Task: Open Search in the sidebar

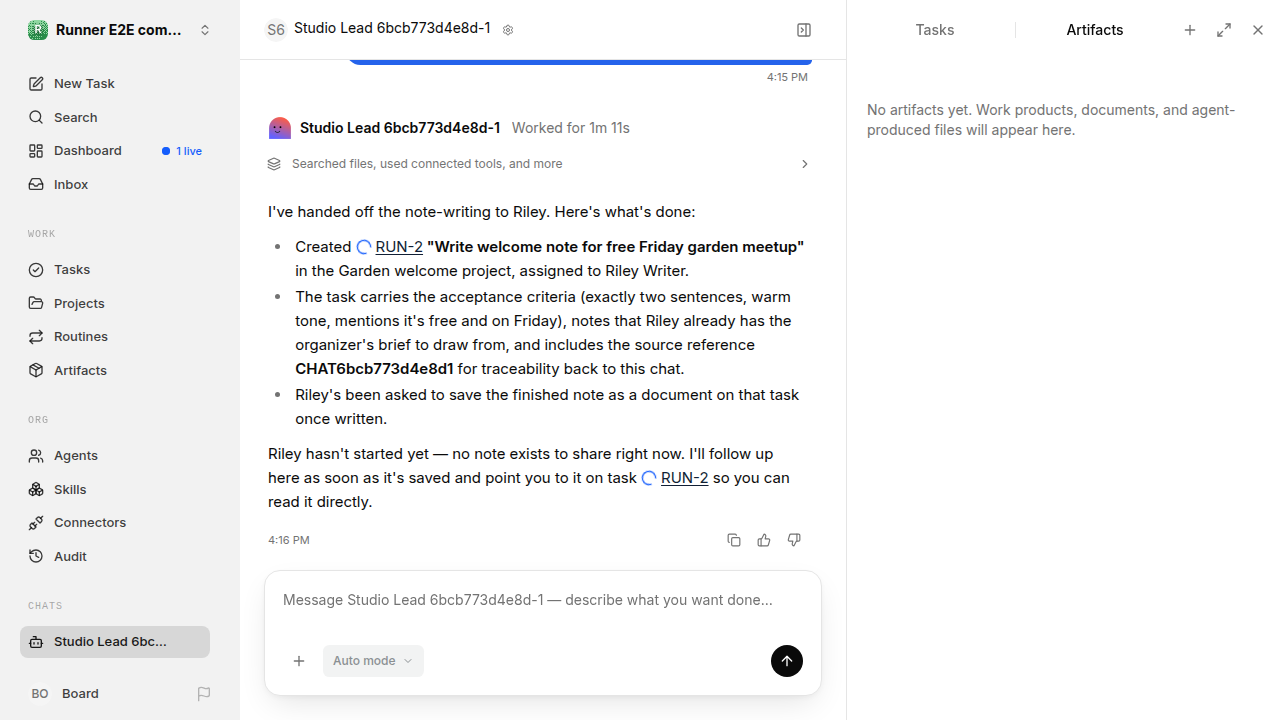Action: tap(115, 117)
